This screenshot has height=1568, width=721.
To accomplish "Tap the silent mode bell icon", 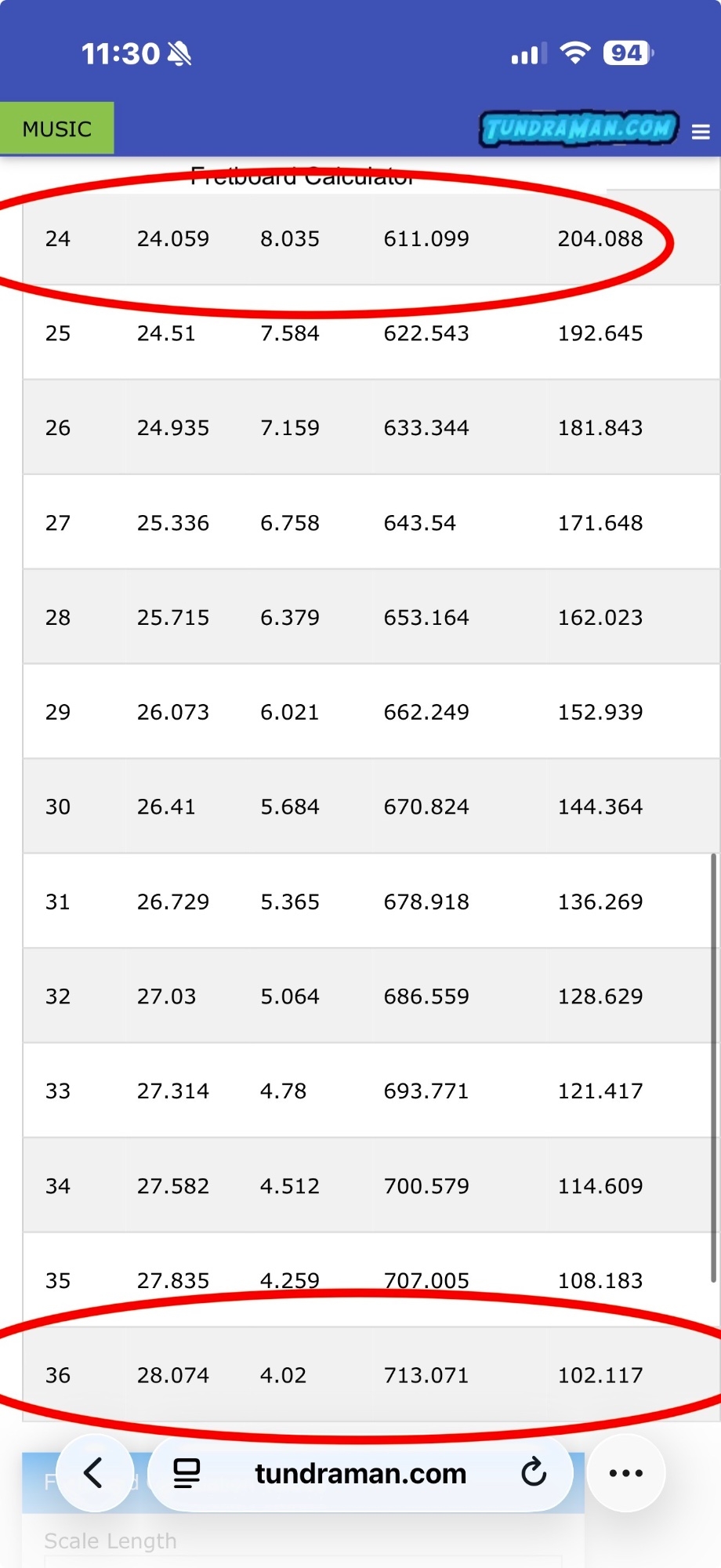I will coord(179,53).
